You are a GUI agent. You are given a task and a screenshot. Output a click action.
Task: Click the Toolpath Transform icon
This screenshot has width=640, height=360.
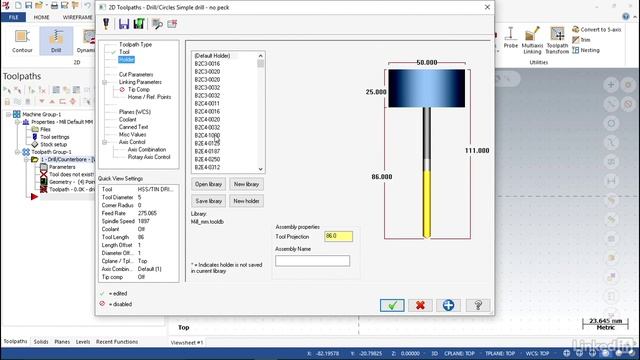click(557, 40)
